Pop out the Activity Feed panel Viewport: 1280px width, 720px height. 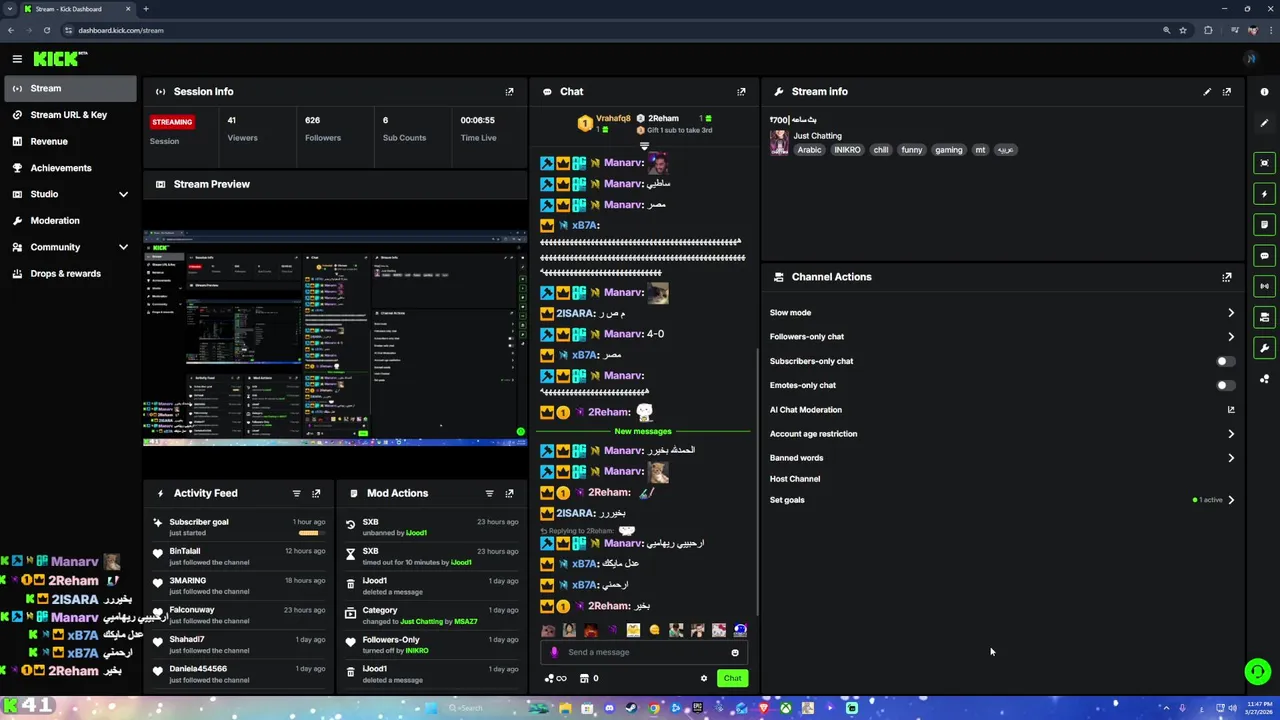click(316, 493)
